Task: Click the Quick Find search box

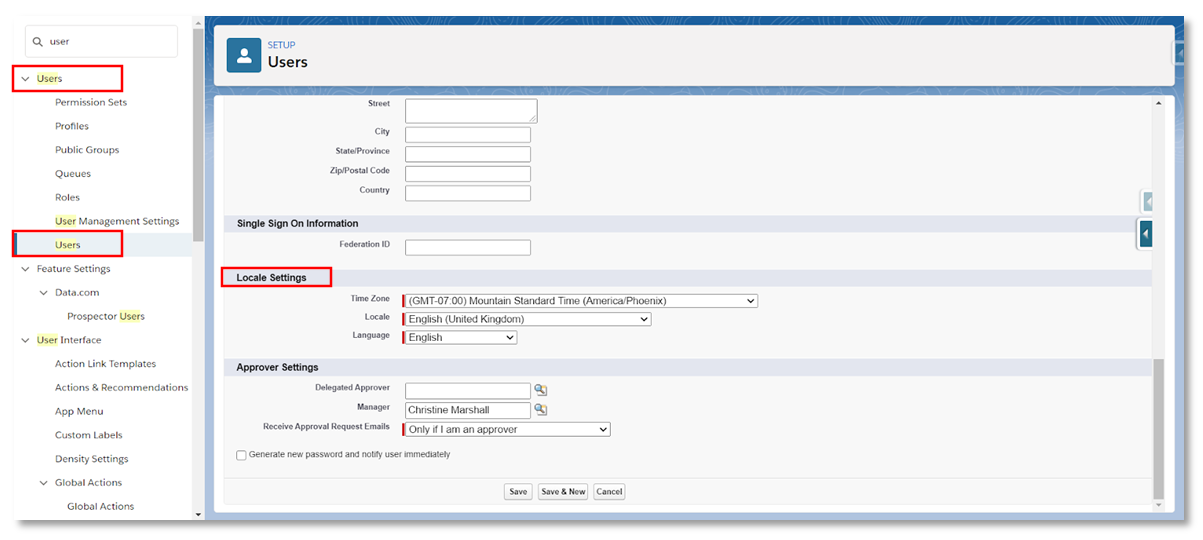Action: pyautogui.click(x=101, y=42)
